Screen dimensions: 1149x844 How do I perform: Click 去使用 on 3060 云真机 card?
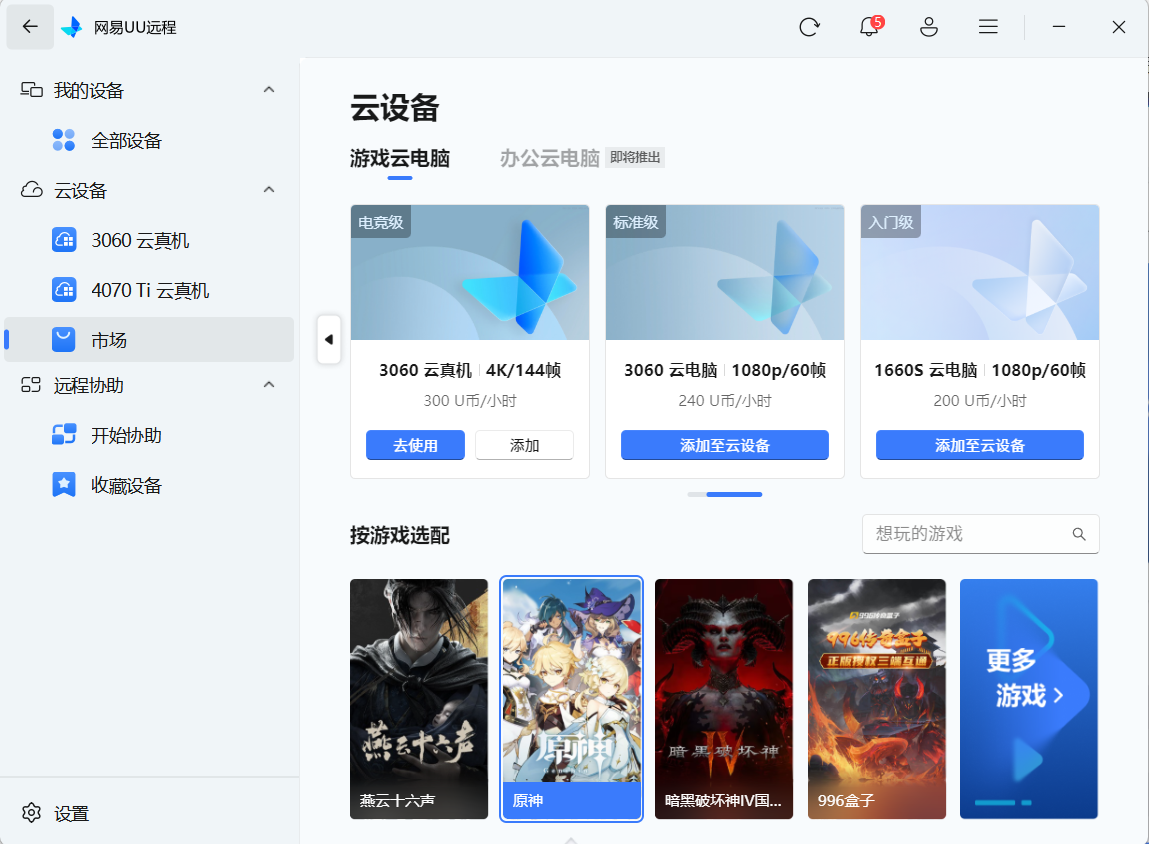(415, 445)
